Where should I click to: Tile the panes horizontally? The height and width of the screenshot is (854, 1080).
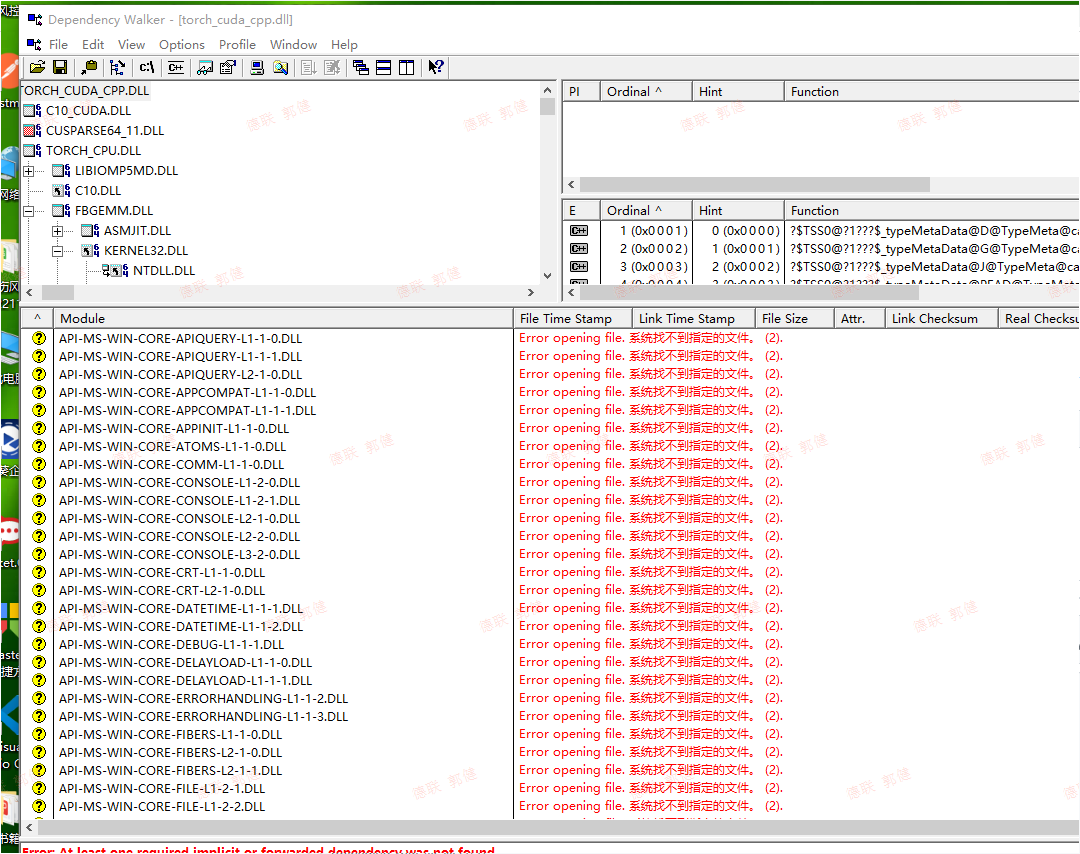(384, 67)
